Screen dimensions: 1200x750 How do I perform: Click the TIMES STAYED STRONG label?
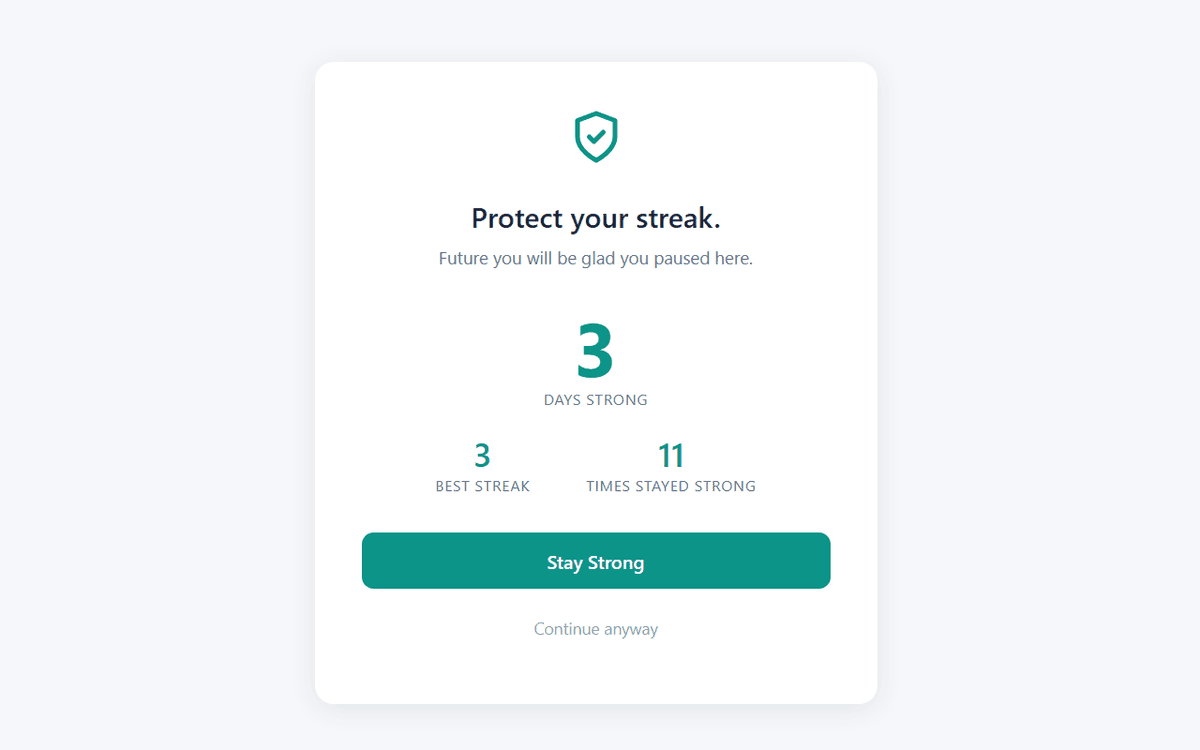click(x=671, y=486)
